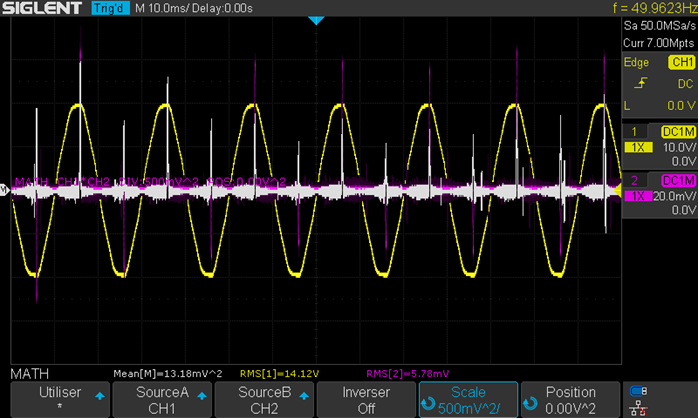The width and height of the screenshot is (699, 419).
Task: Click the SIGLENT logo
Action: [x=42, y=8]
